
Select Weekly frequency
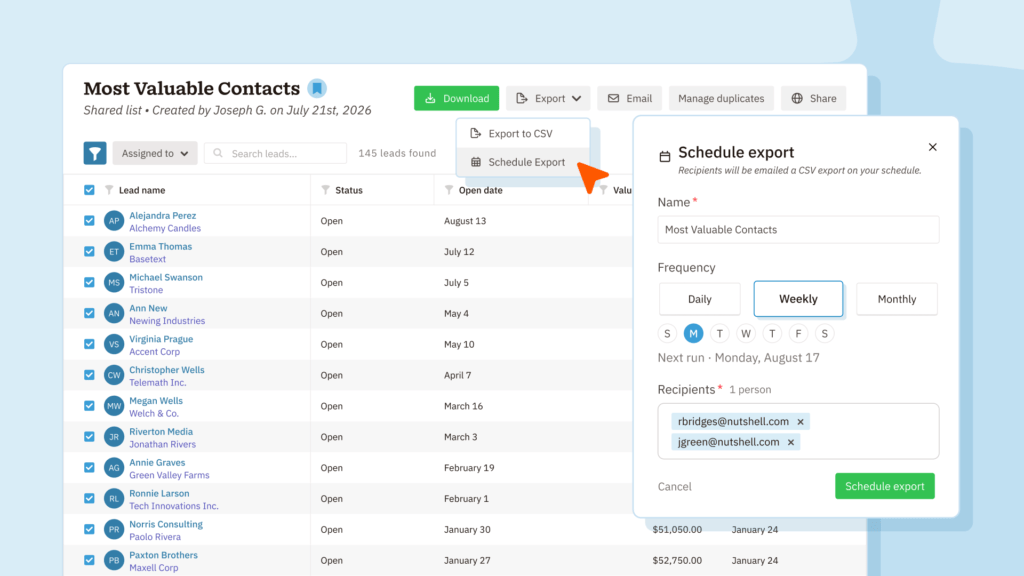(x=798, y=298)
